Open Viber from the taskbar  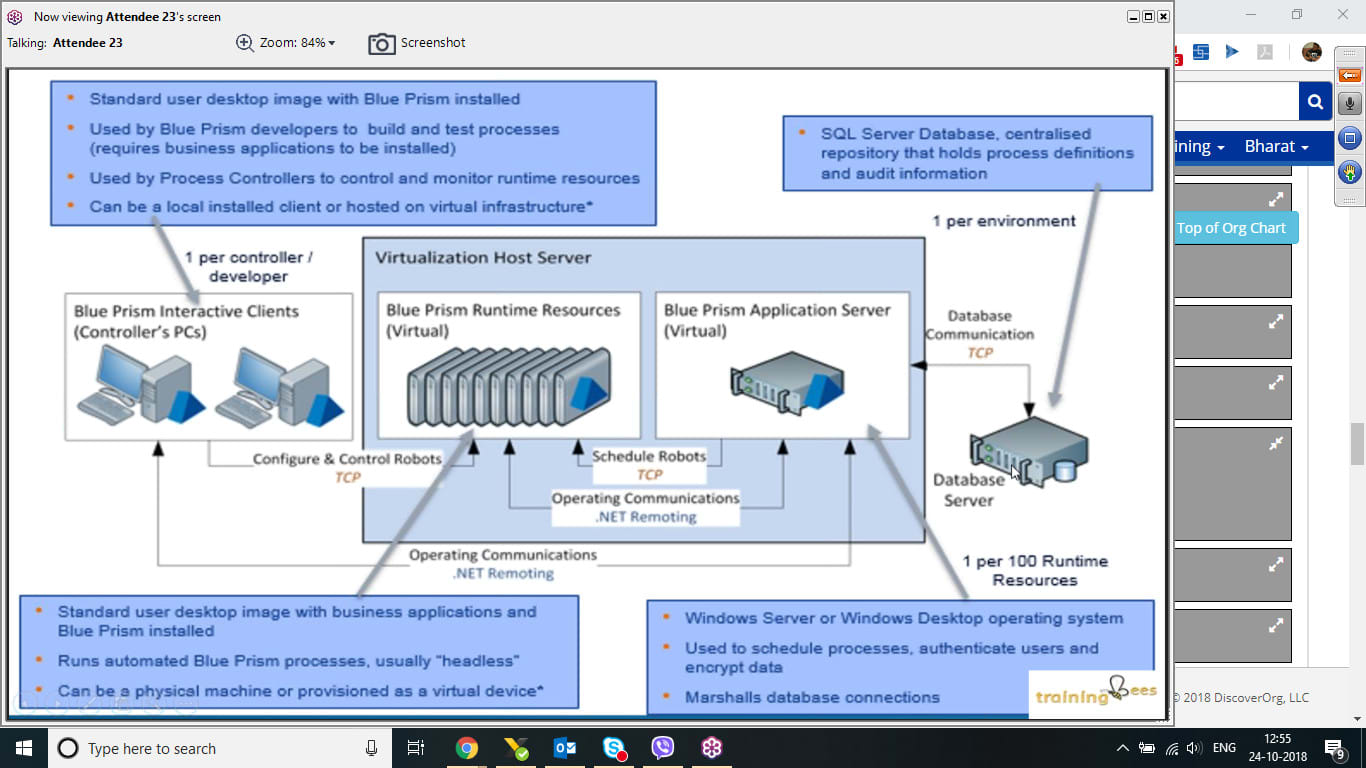[x=663, y=748]
